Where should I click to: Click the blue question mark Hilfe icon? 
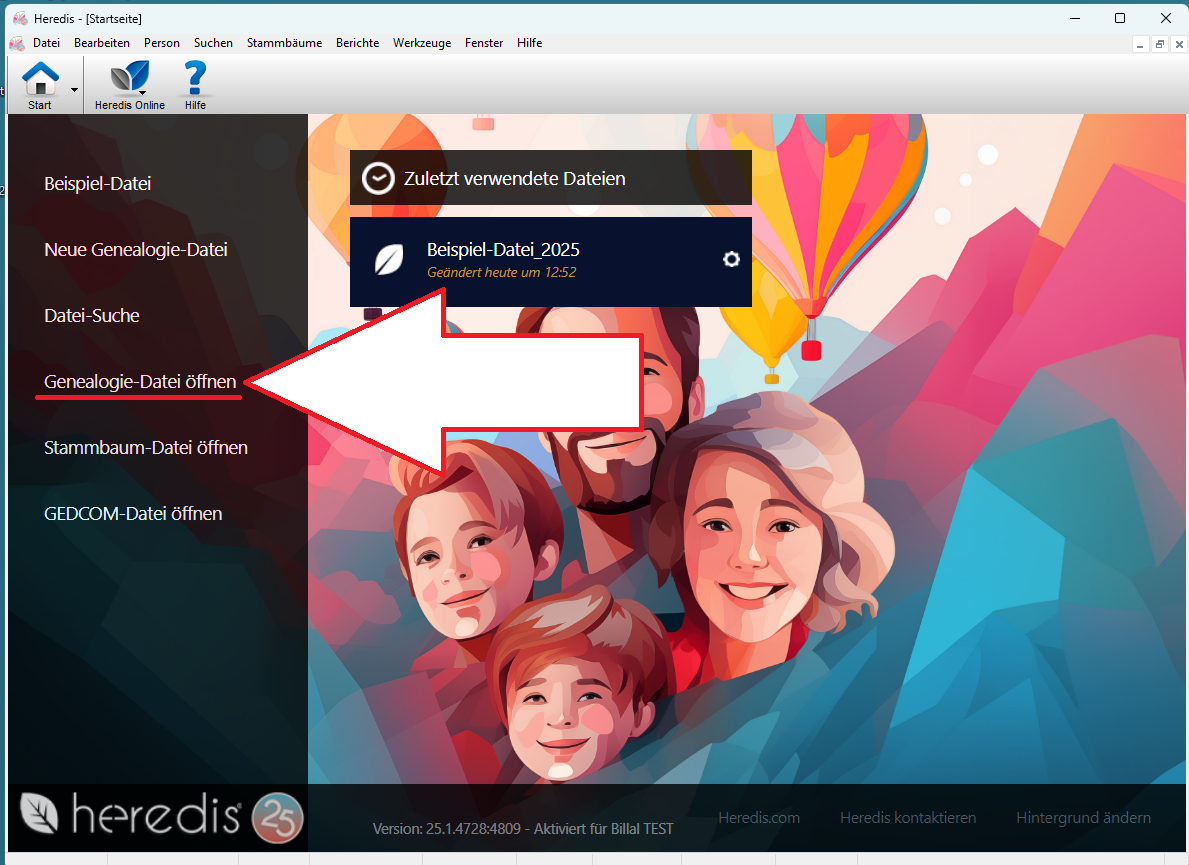tap(195, 78)
